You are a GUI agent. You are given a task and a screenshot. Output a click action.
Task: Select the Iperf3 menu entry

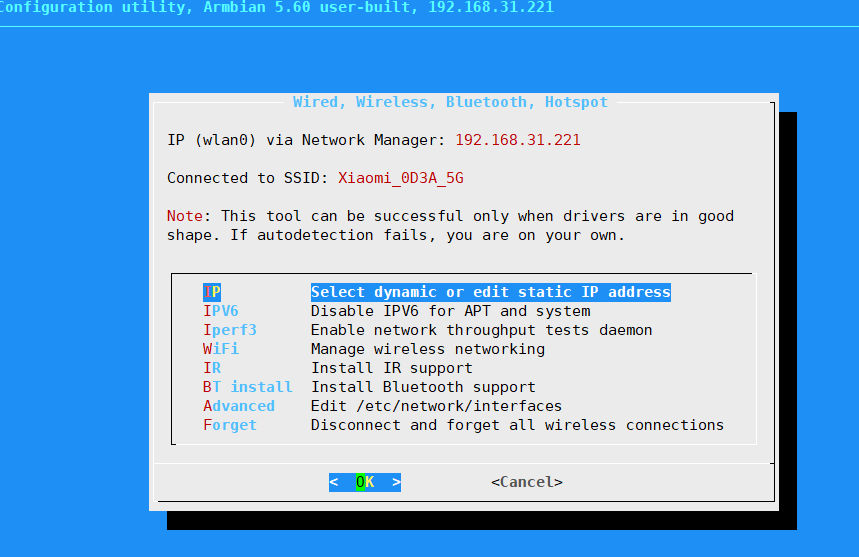tap(230, 330)
